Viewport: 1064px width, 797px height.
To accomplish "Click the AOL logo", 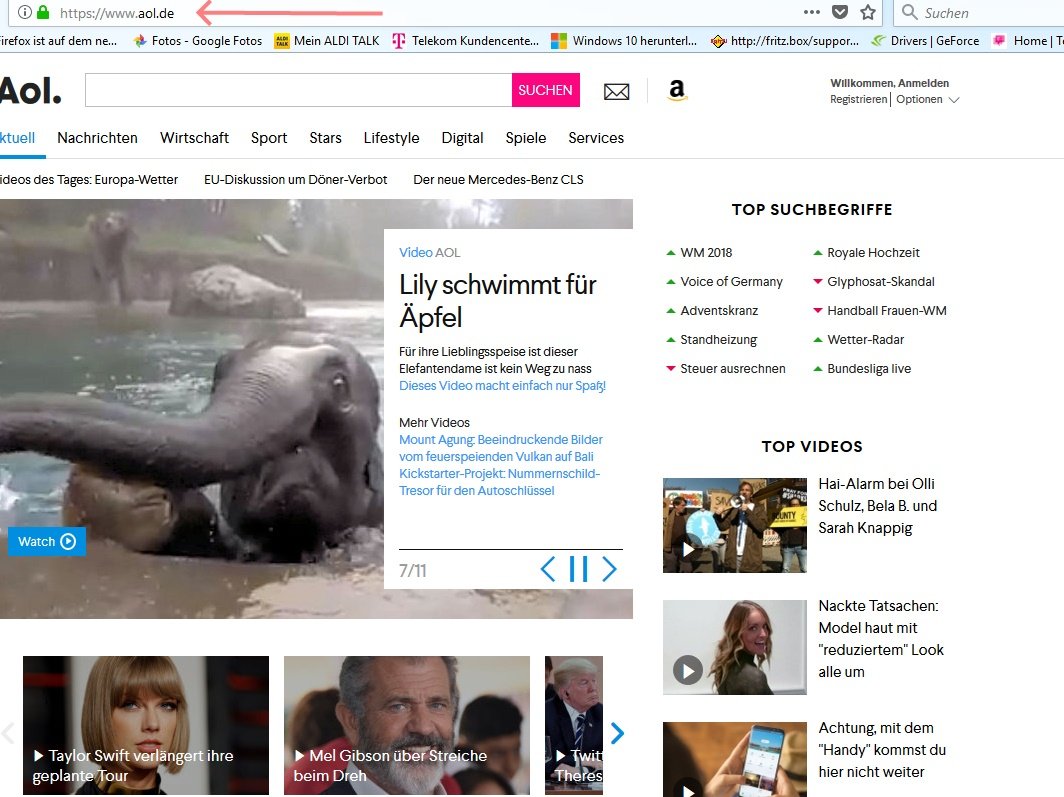I will 31,90.
